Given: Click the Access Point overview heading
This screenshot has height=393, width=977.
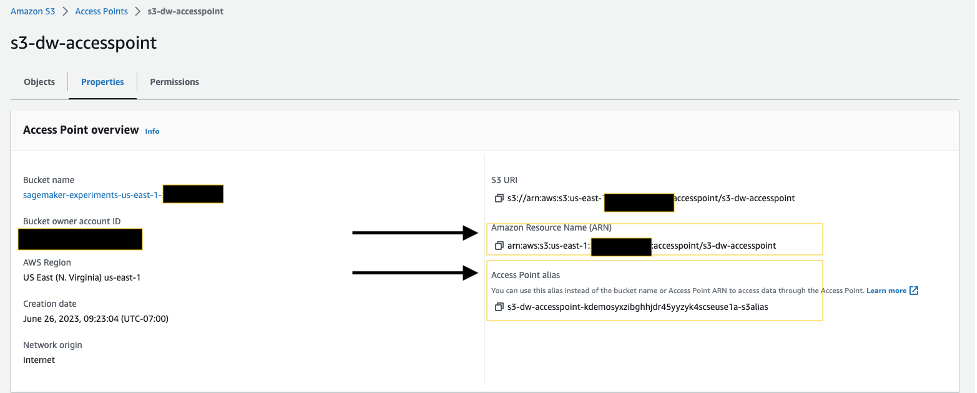Looking at the screenshot, I should (80, 130).
